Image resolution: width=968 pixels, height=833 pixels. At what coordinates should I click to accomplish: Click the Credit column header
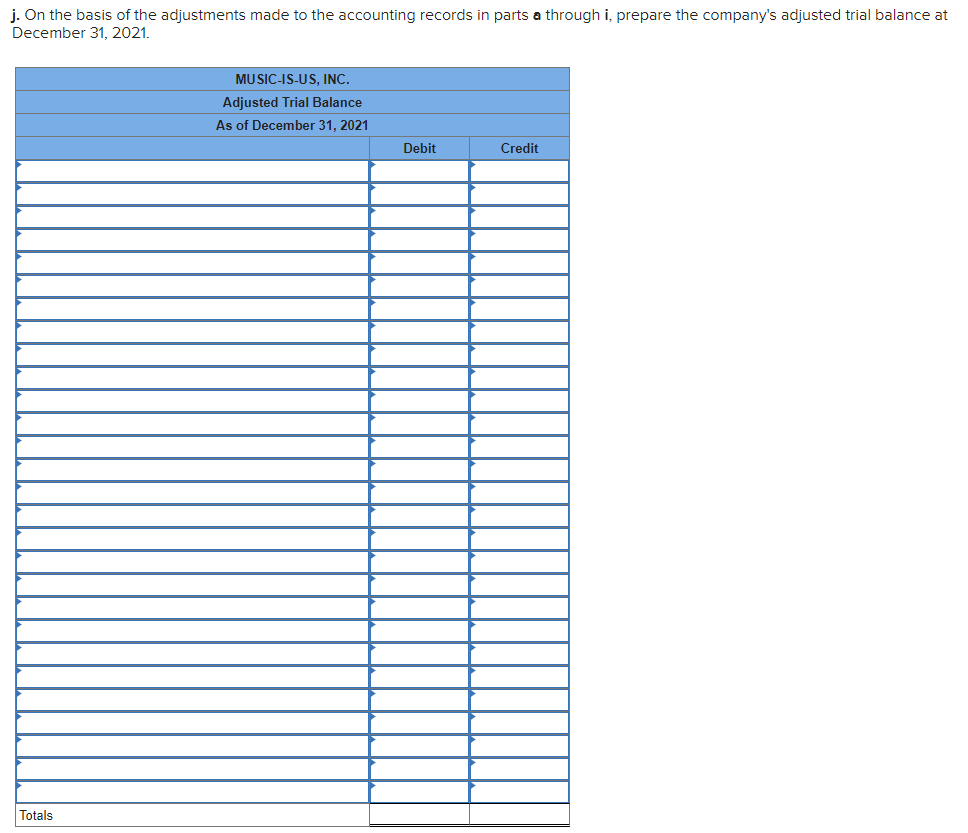click(x=519, y=148)
